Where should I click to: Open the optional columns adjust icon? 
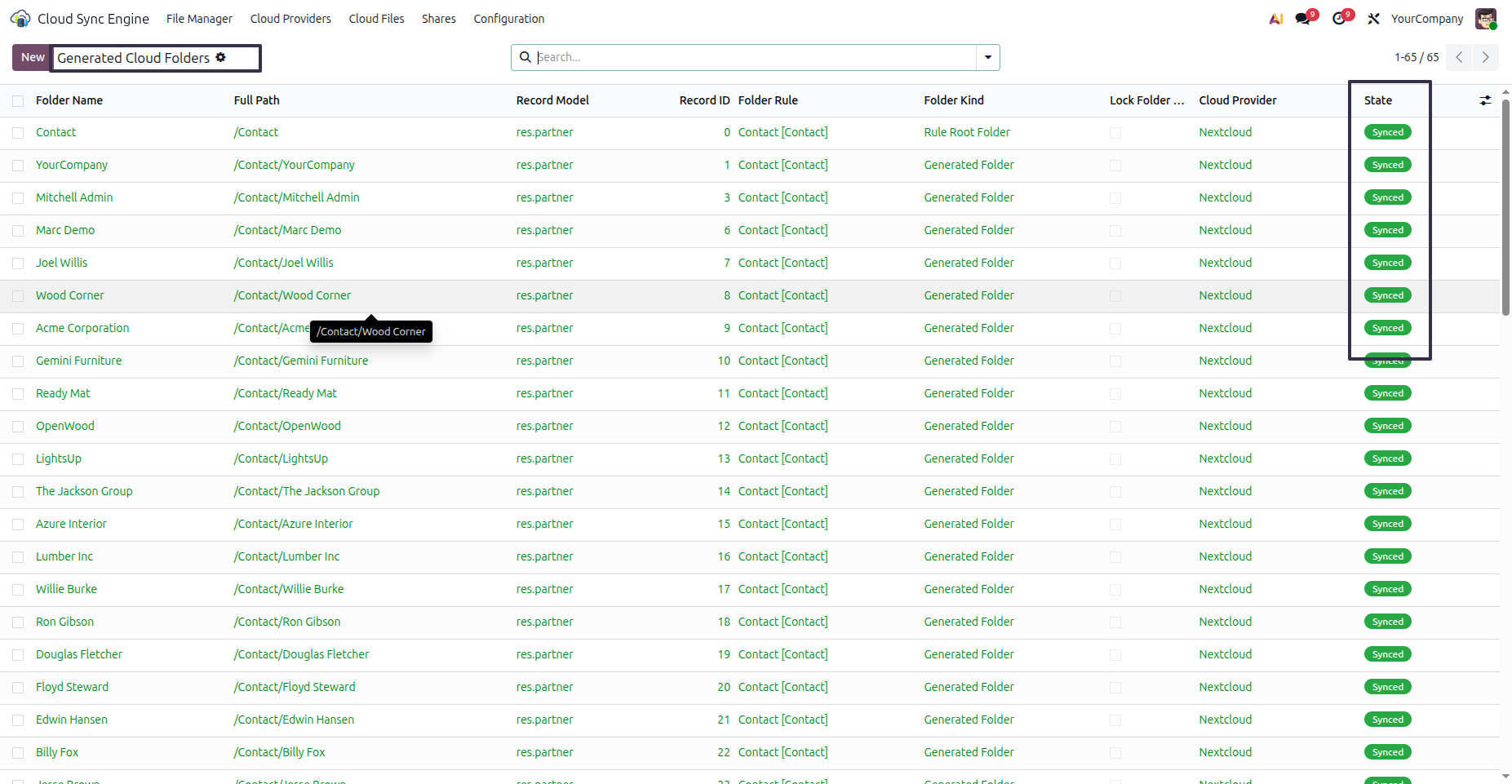pos(1485,100)
